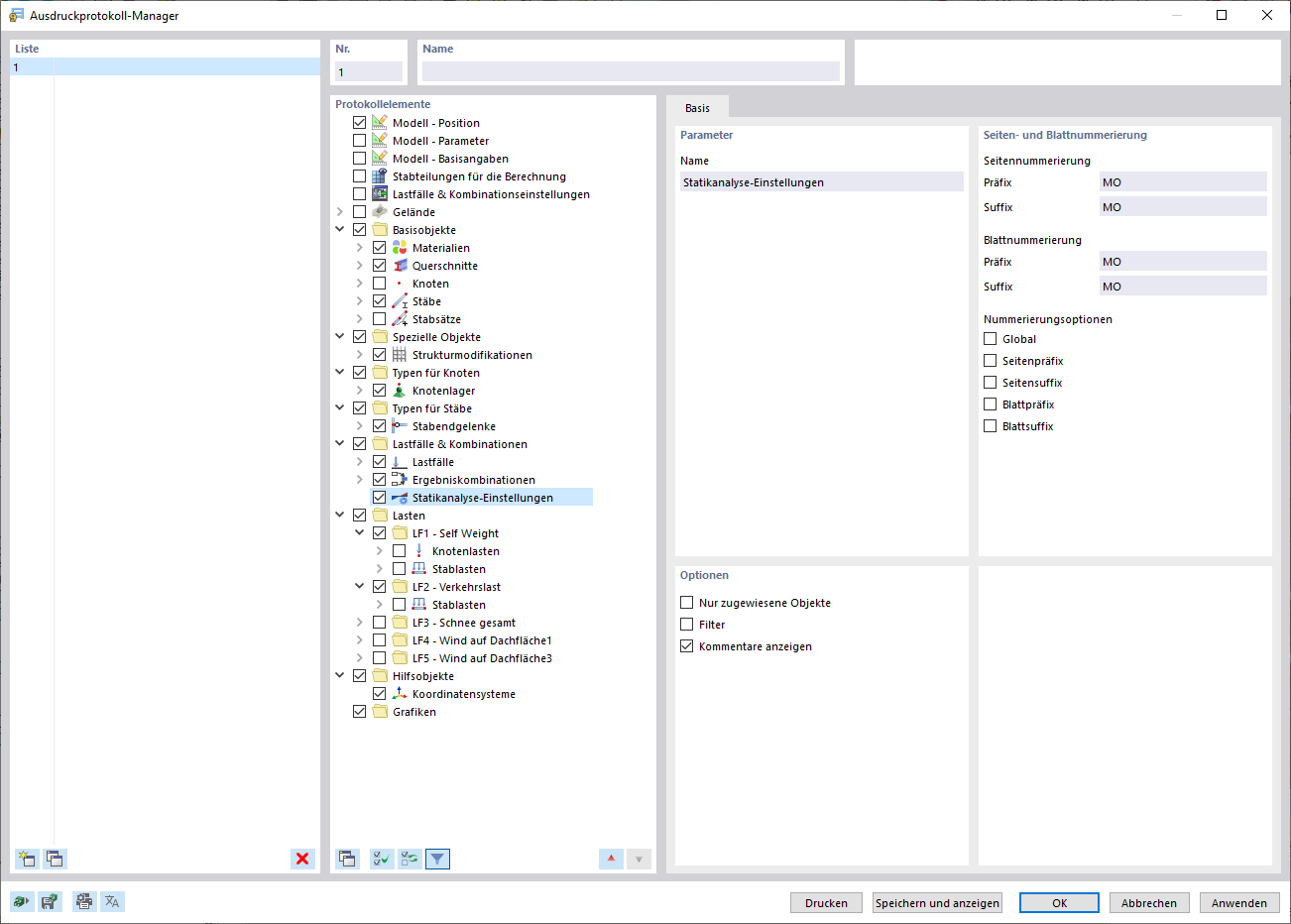The image size is (1291, 924).
Task: Click the Seitennummerierung Präfix field
Action: pyautogui.click(x=1183, y=182)
